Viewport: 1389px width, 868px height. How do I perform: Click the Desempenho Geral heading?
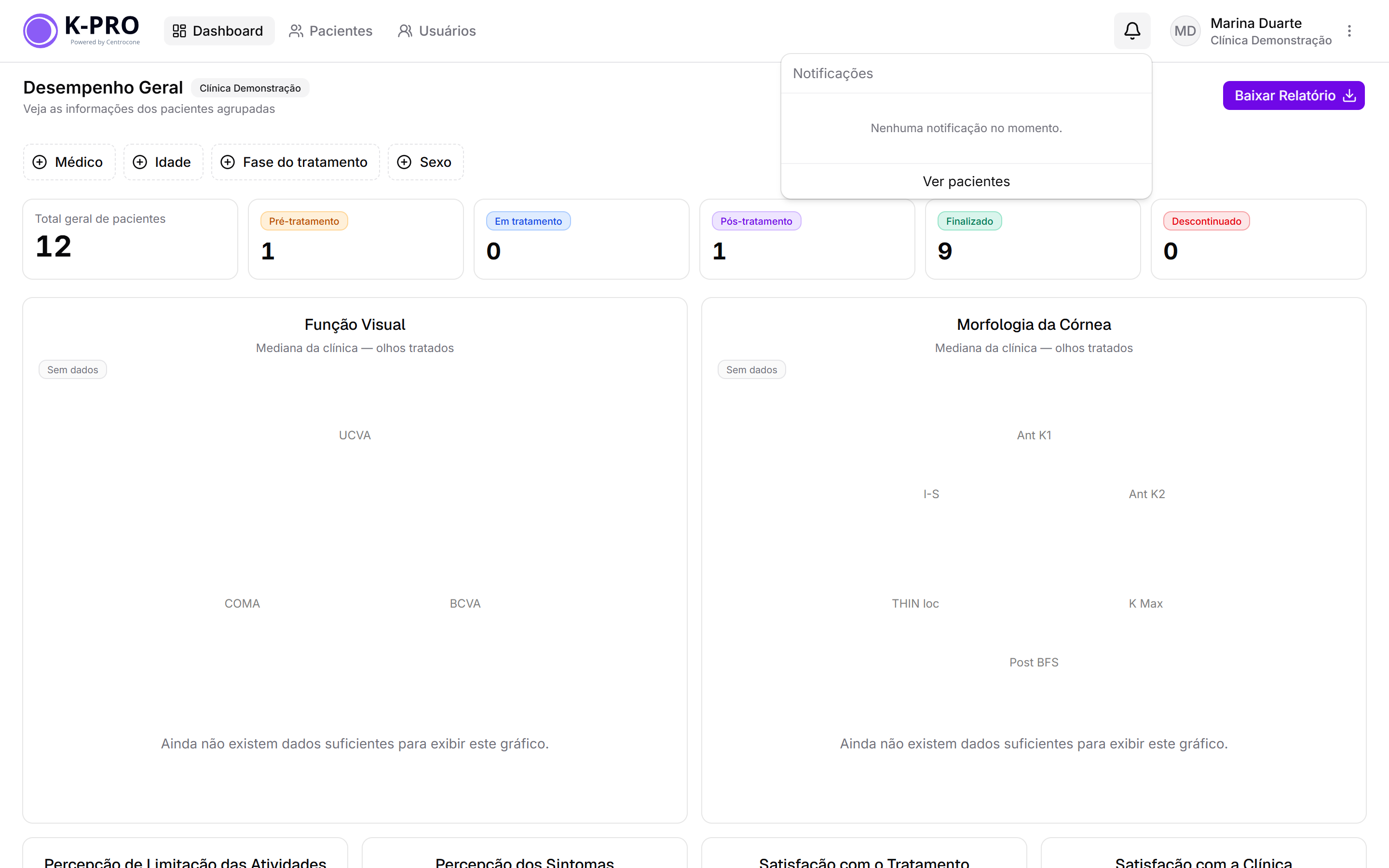(x=103, y=87)
